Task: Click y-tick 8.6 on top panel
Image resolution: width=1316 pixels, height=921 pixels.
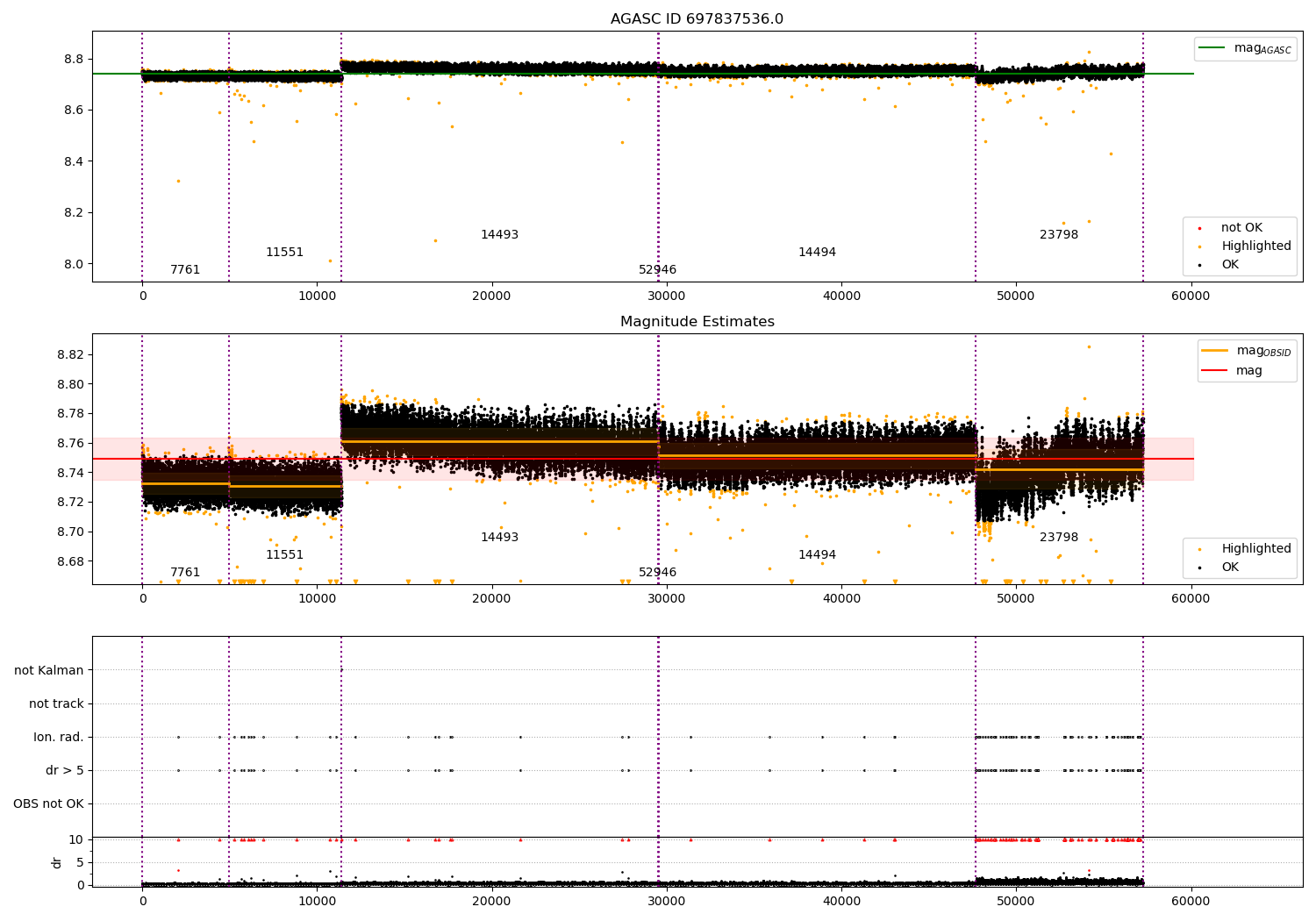Action: coord(74,111)
